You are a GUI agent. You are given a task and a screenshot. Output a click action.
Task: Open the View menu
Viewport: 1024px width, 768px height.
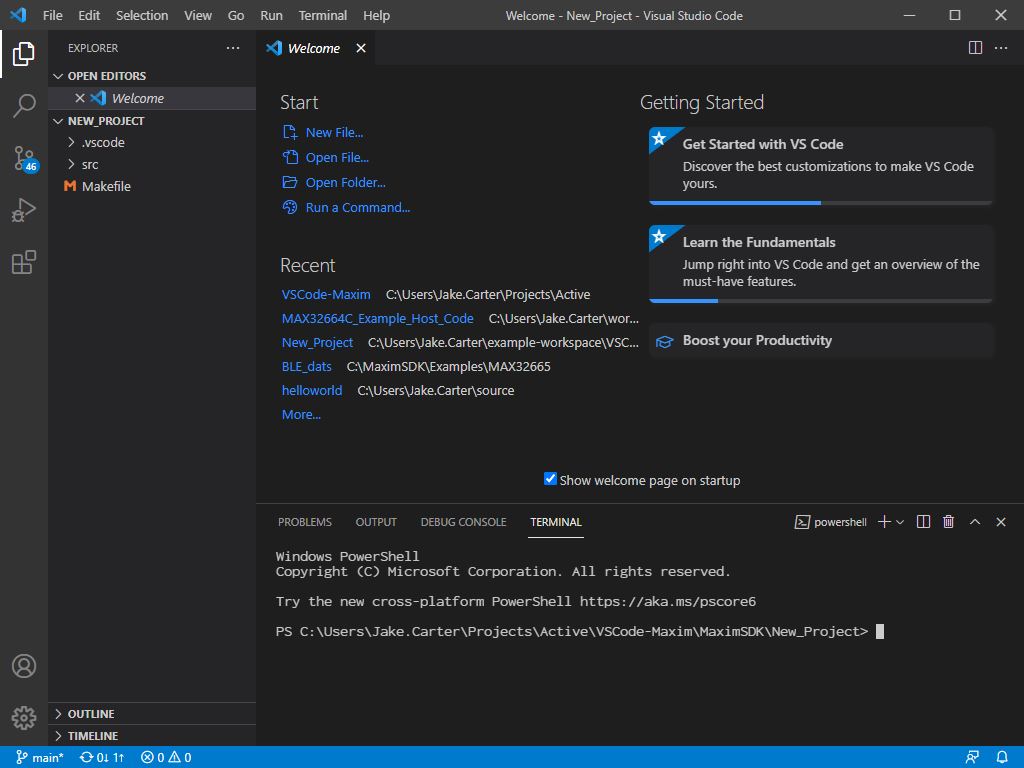coord(198,15)
